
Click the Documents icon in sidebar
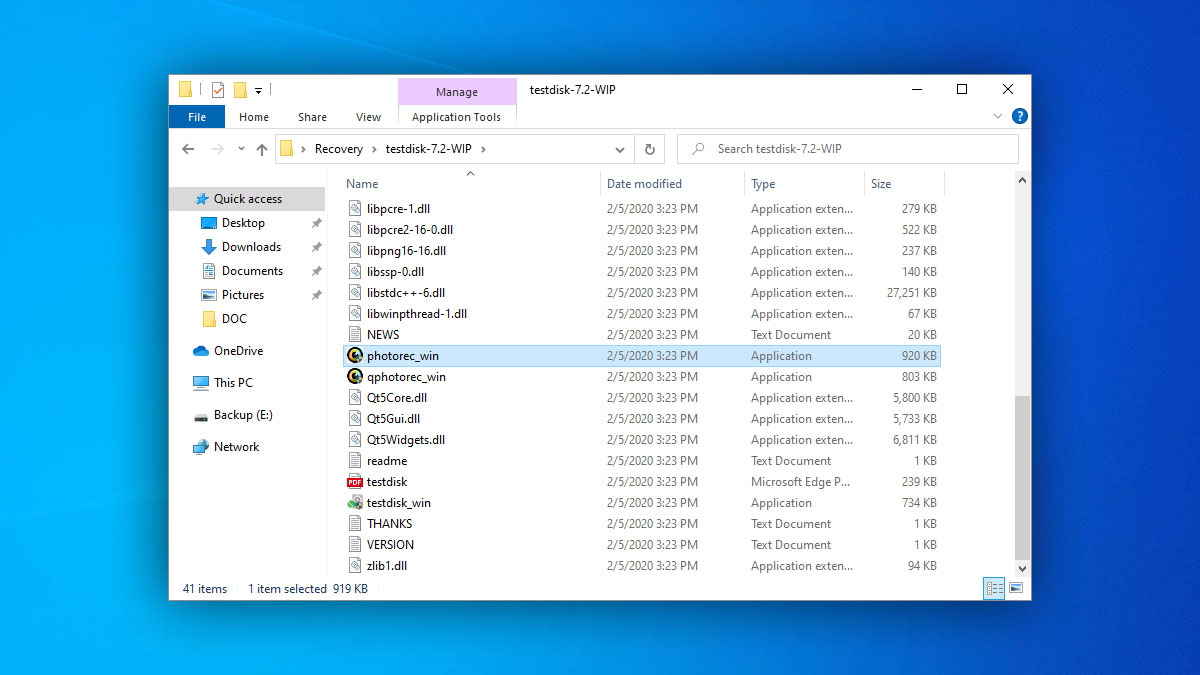(x=209, y=271)
